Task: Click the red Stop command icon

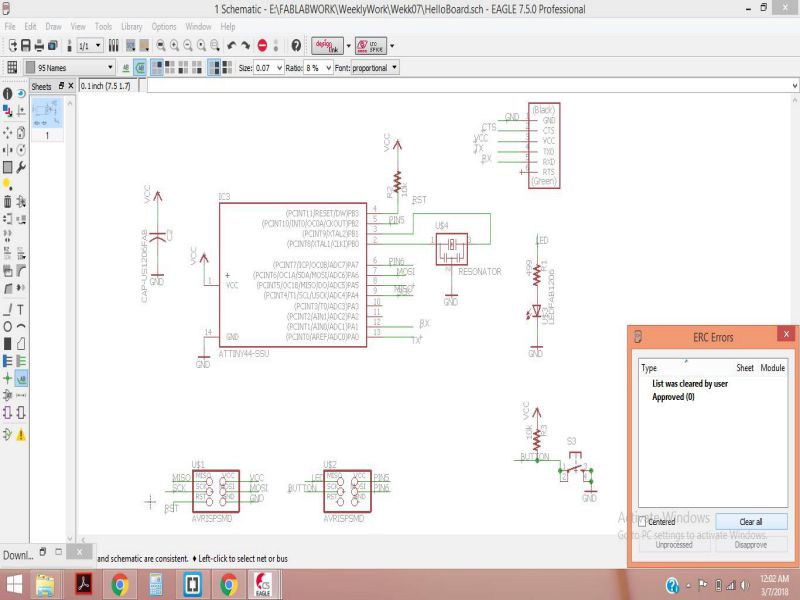Action: [262, 45]
